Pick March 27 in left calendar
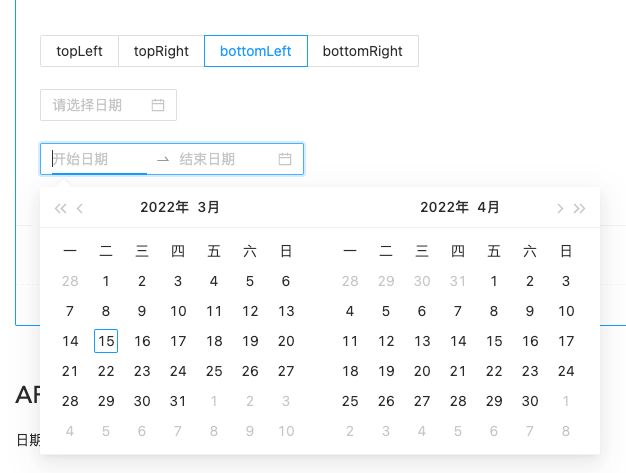 (x=286, y=371)
